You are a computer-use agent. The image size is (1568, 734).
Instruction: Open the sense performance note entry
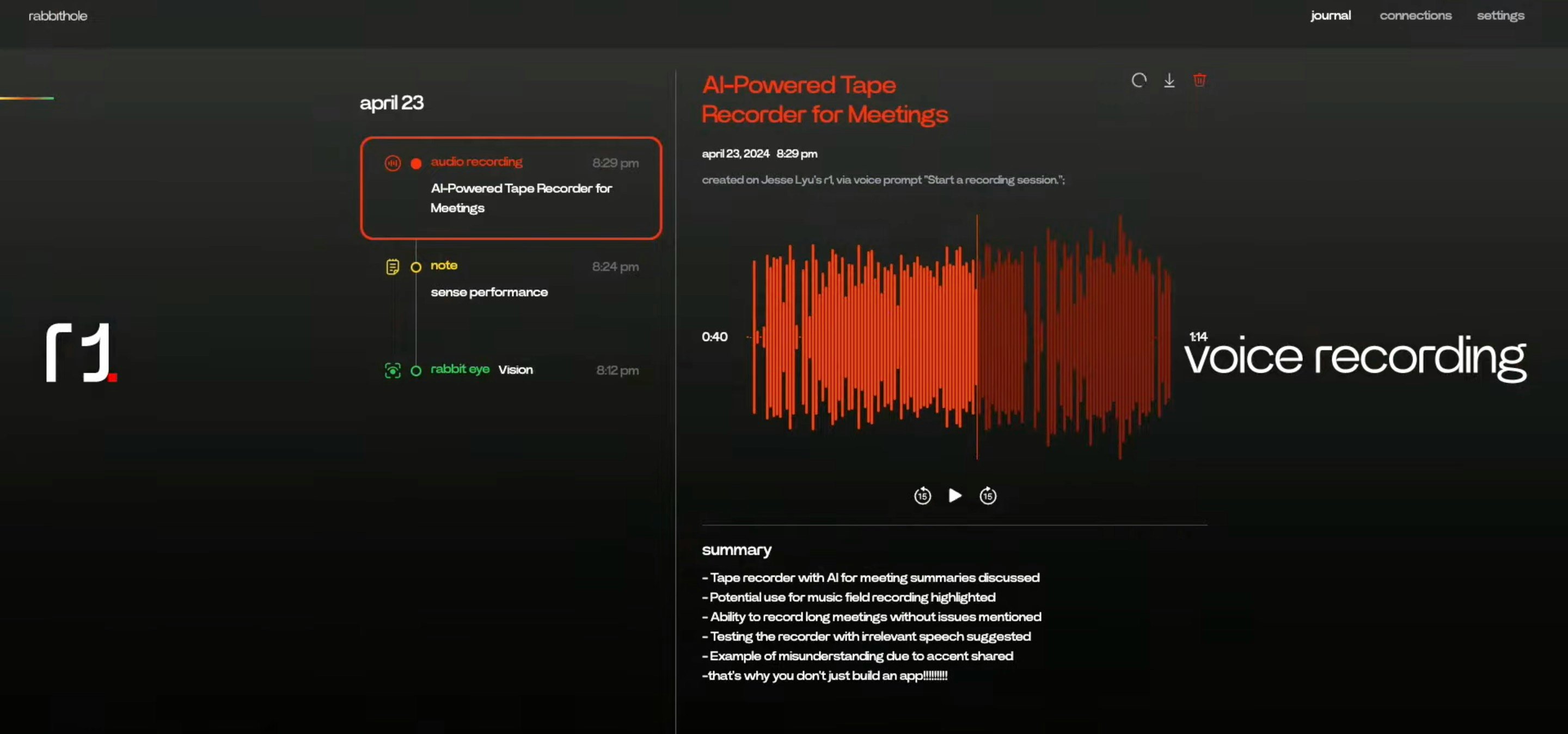511,279
